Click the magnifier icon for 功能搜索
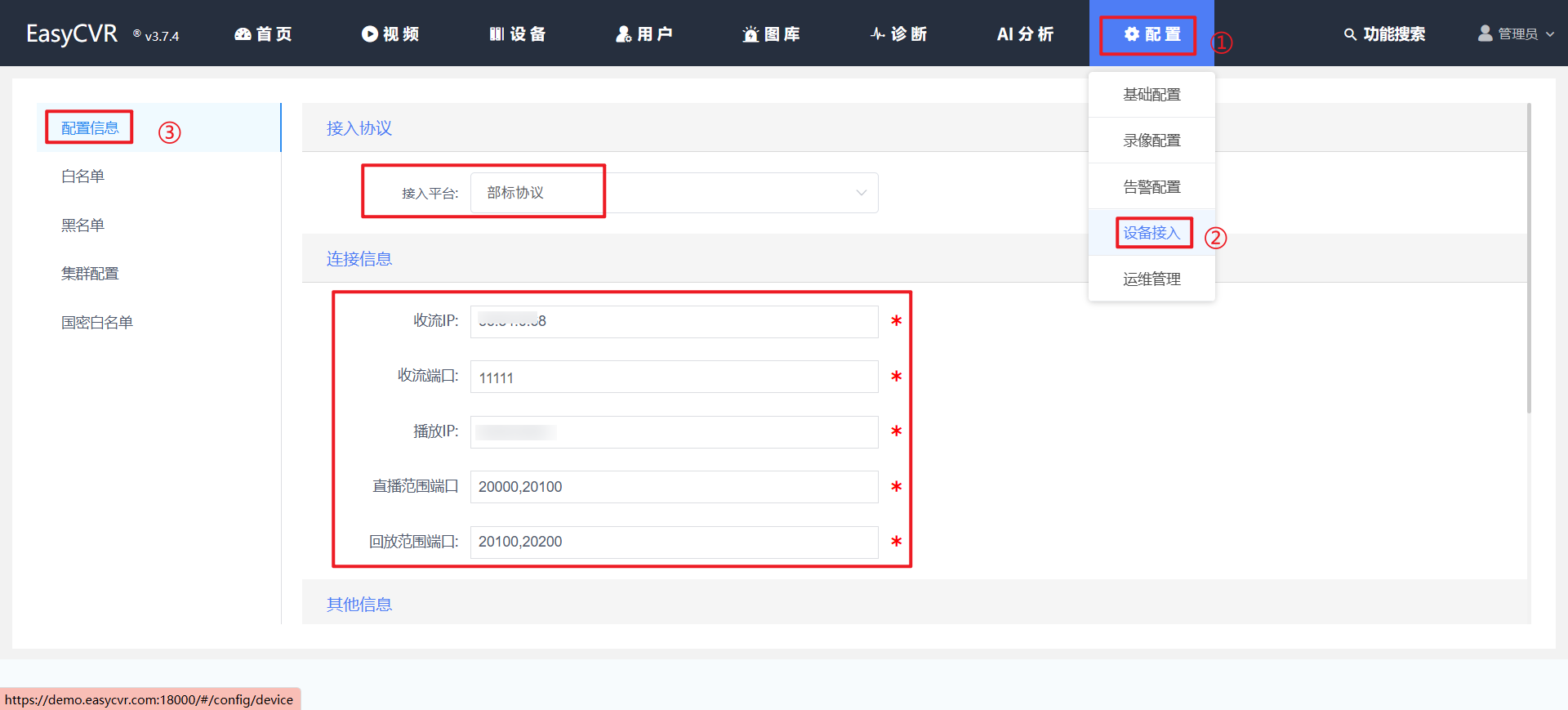The height and width of the screenshot is (710, 1568). point(1350,34)
